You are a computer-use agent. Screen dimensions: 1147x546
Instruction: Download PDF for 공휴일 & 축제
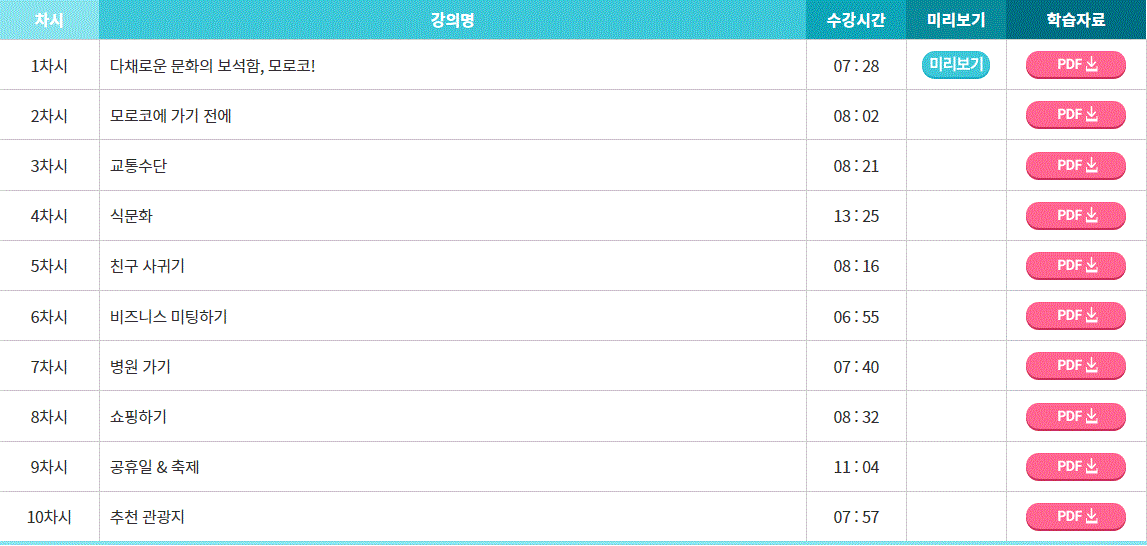(1076, 466)
